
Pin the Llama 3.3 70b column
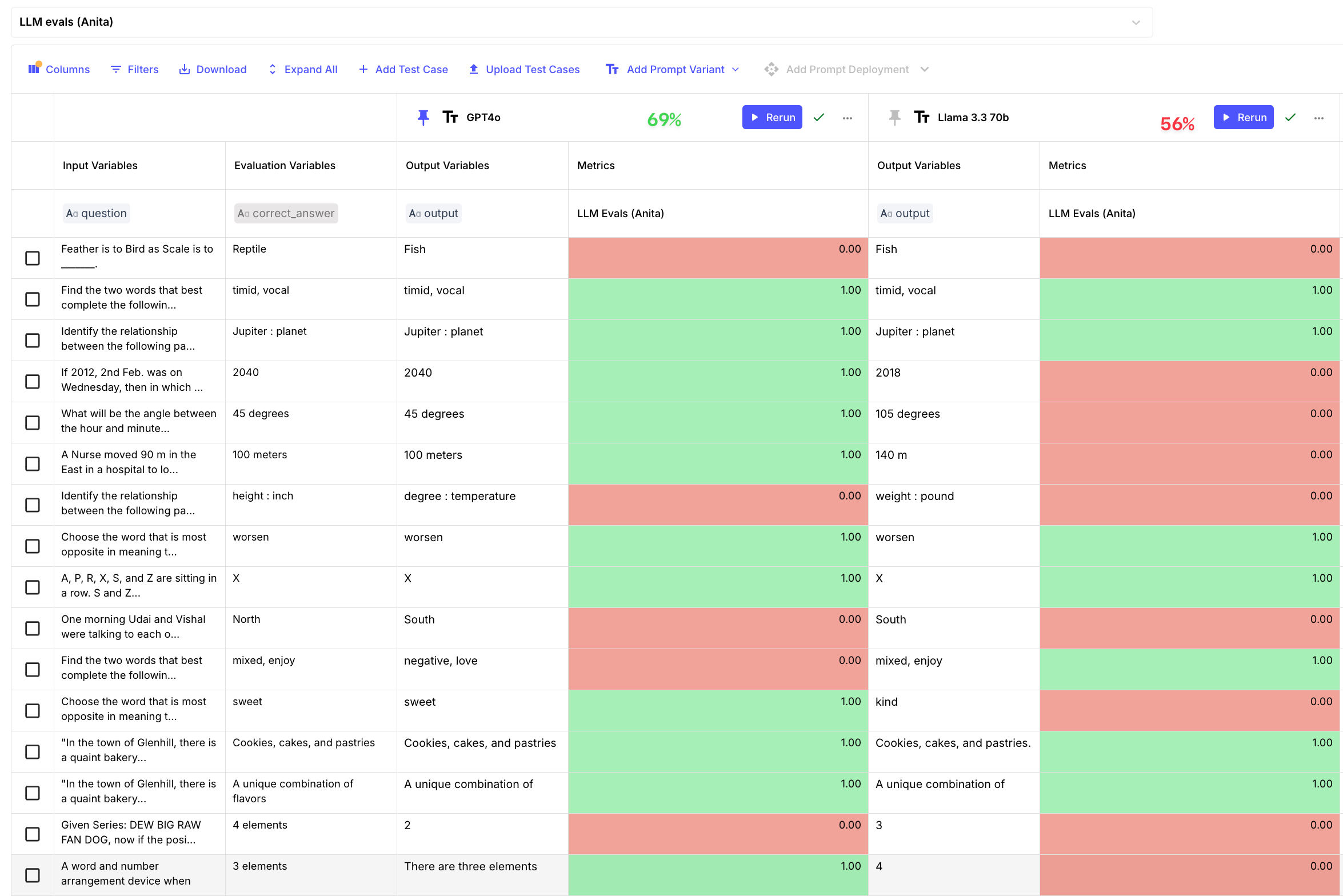pos(894,118)
